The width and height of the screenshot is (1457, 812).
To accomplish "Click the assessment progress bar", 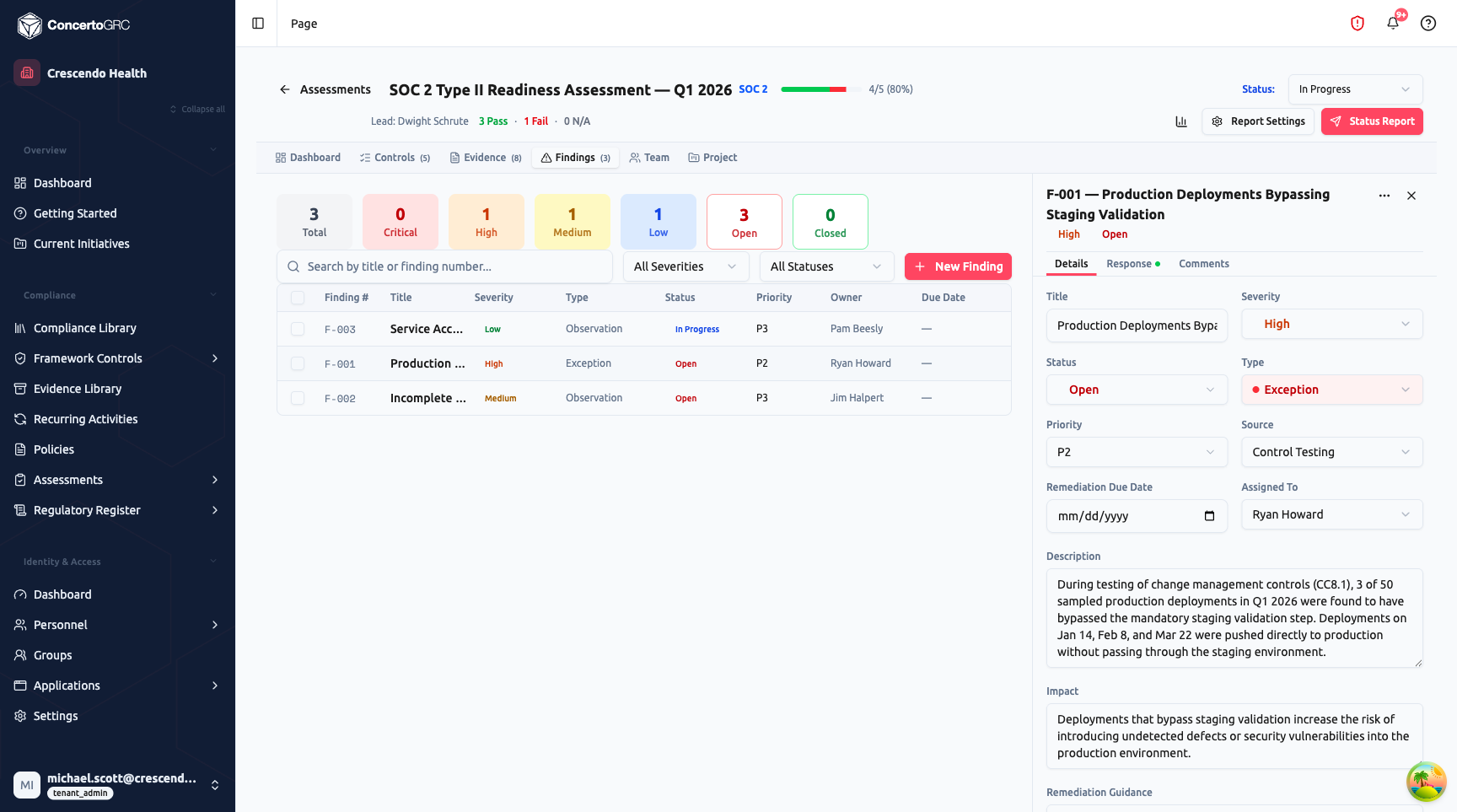I will click(814, 89).
